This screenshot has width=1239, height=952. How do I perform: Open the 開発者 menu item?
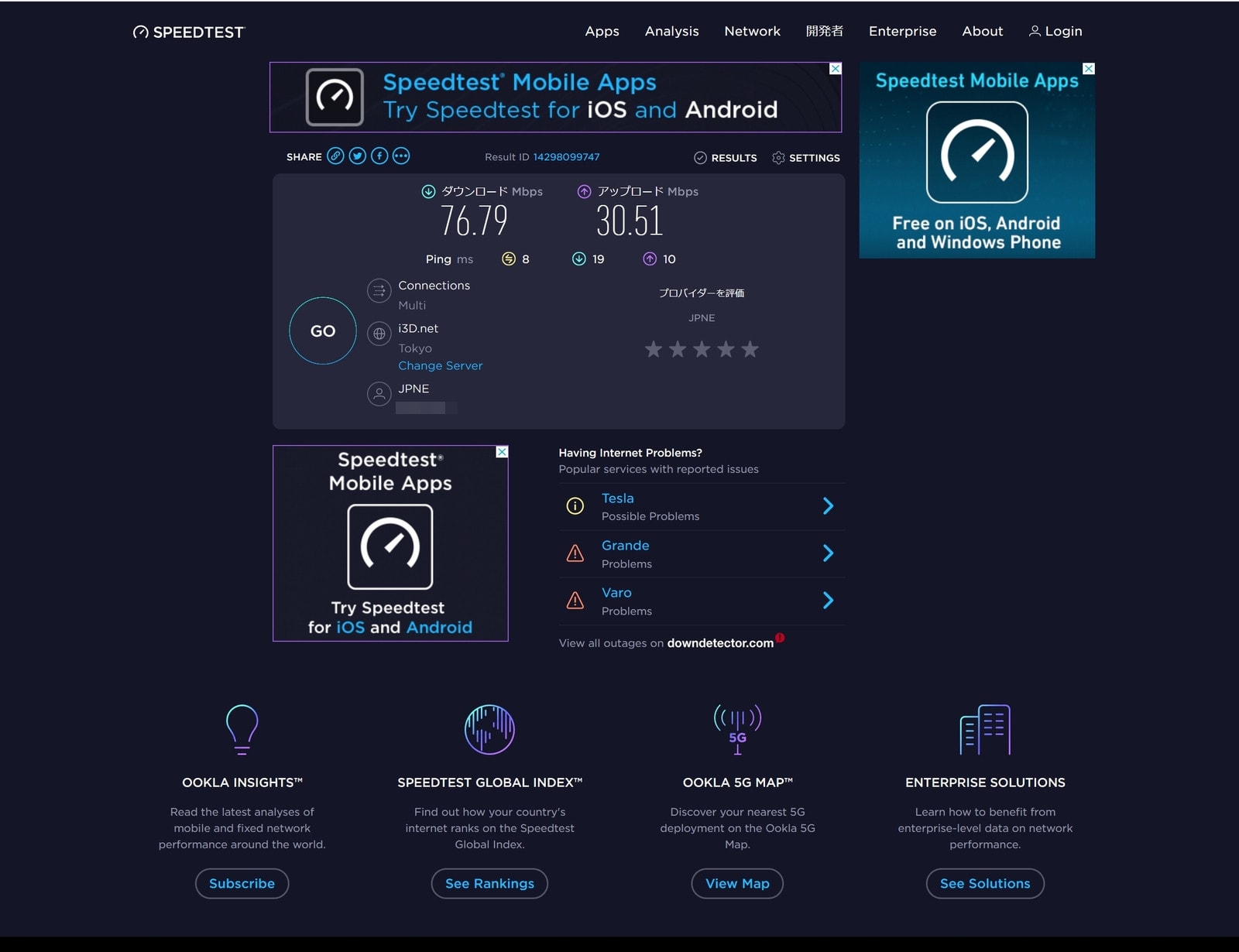pos(824,31)
